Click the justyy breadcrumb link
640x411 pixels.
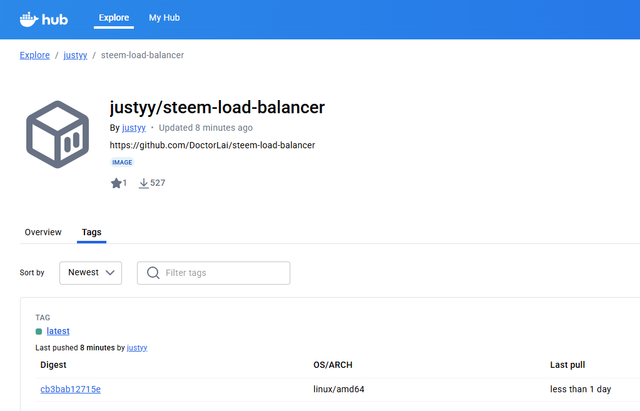click(x=74, y=55)
